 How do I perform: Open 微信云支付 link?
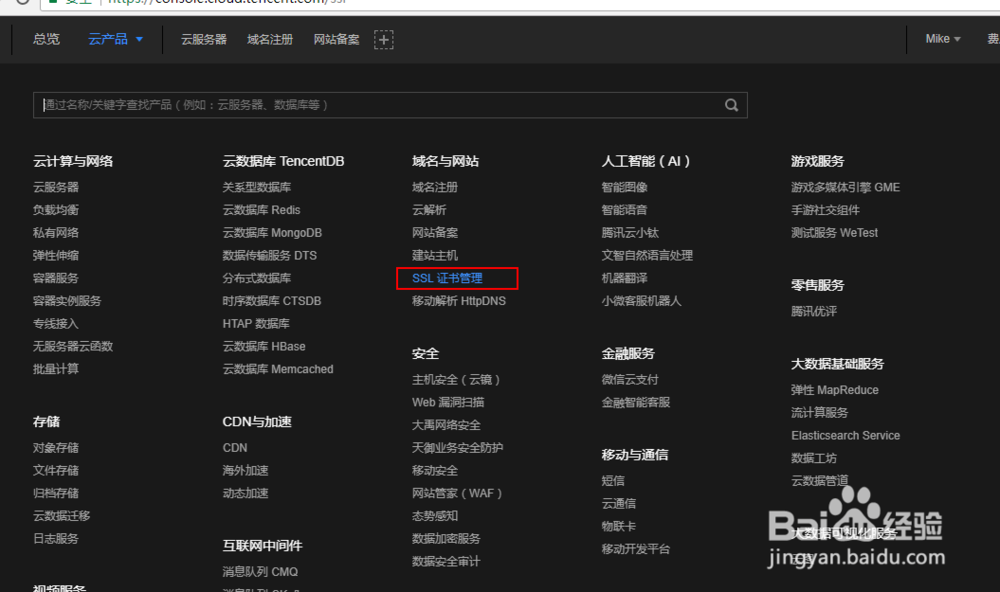(x=630, y=380)
